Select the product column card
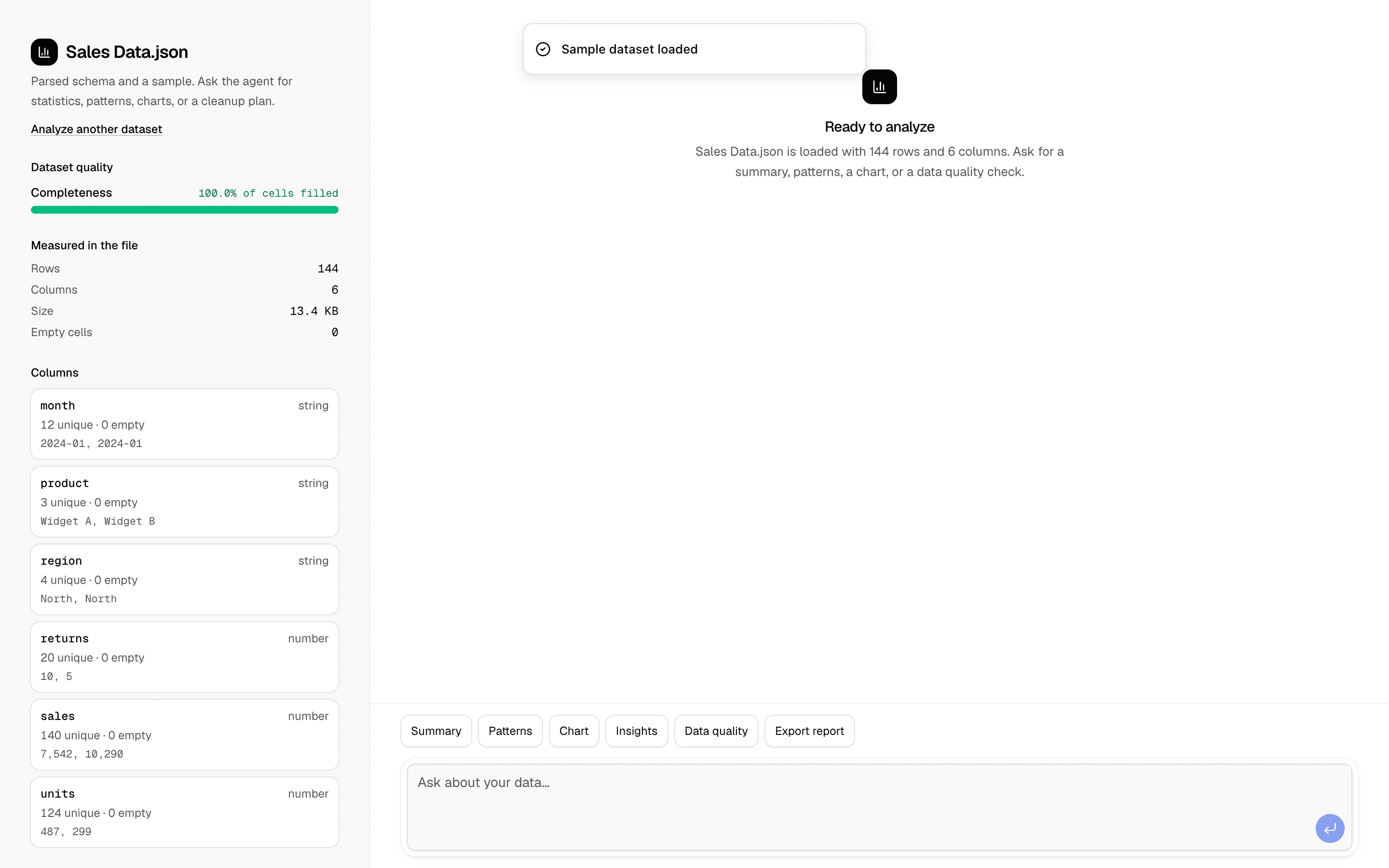The image size is (1389, 868). tap(185, 502)
